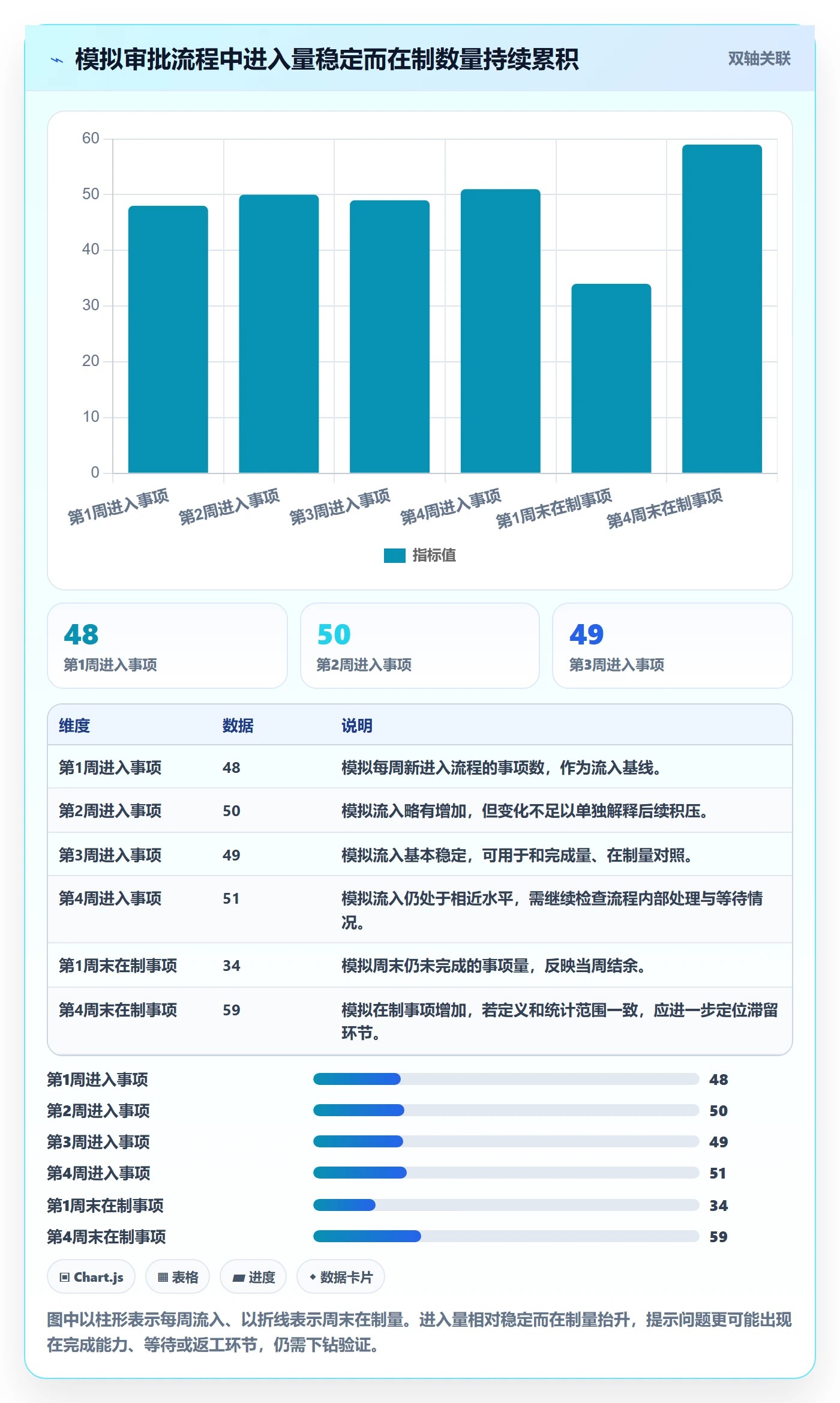Select table row cell 第3周进入事项
This screenshot has width=840, height=1403.
[110, 855]
